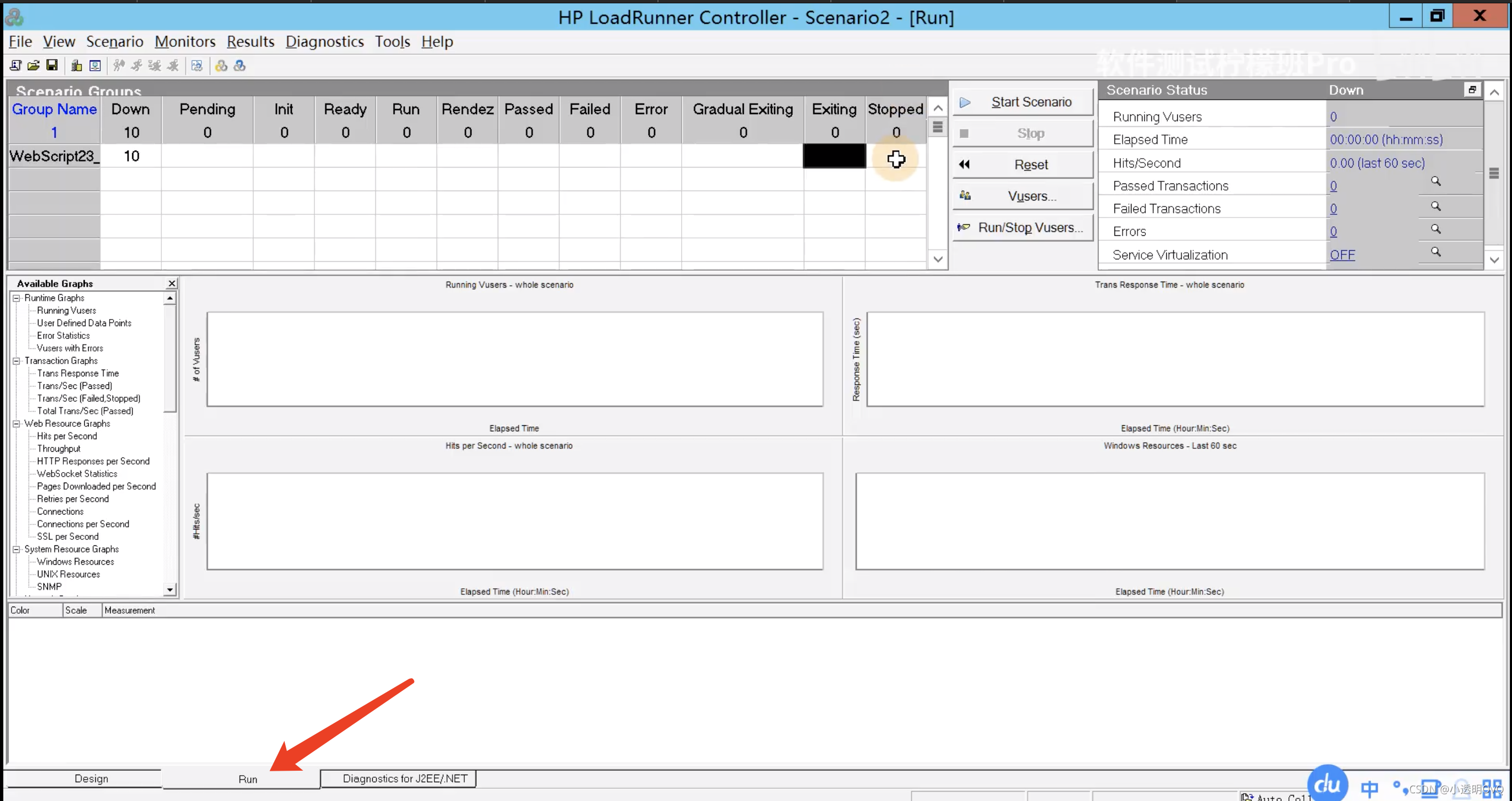Viewport: 1512px width, 801px height.
Task: Click the magnifier beside Errors
Action: click(x=1435, y=229)
